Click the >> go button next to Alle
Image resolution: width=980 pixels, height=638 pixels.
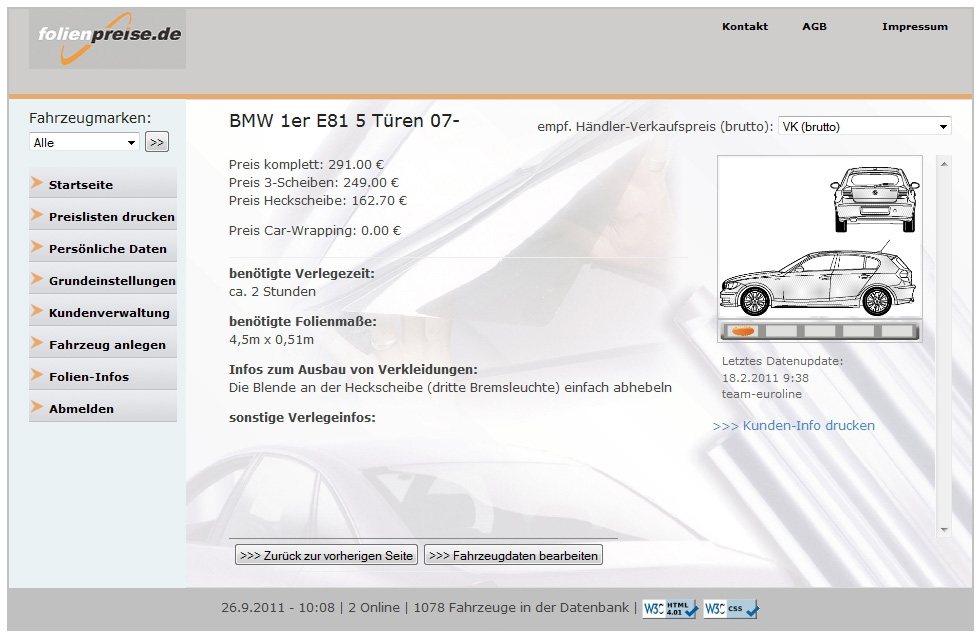click(157, 142)
